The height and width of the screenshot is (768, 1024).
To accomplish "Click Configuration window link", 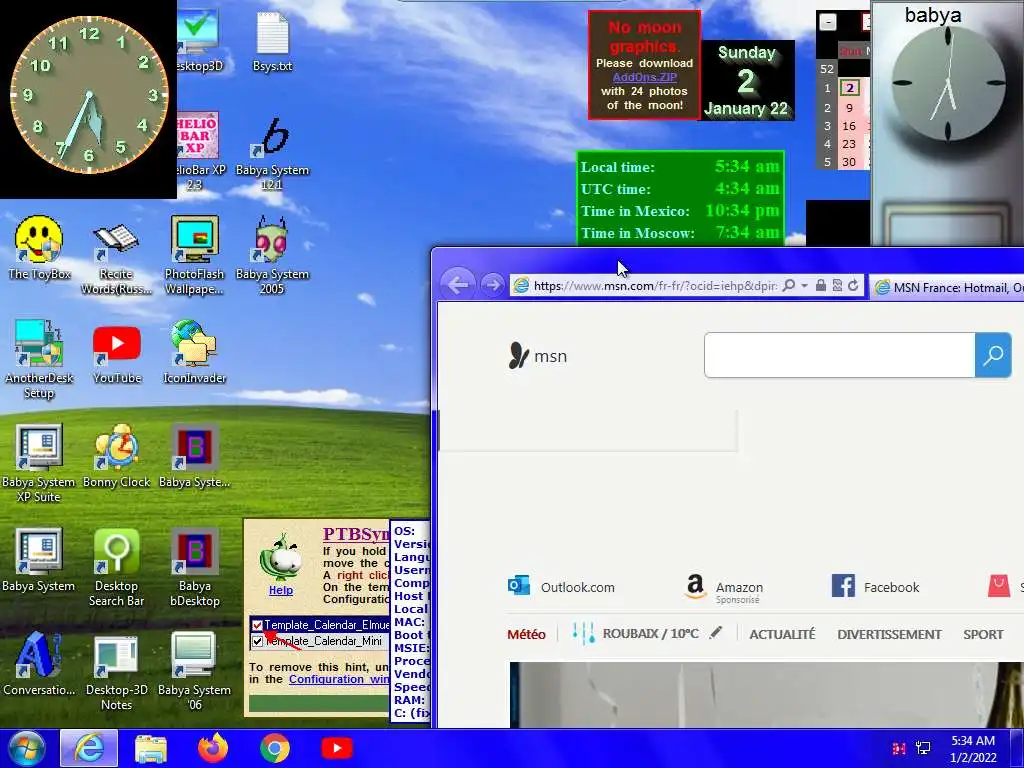I will point(339,679).
